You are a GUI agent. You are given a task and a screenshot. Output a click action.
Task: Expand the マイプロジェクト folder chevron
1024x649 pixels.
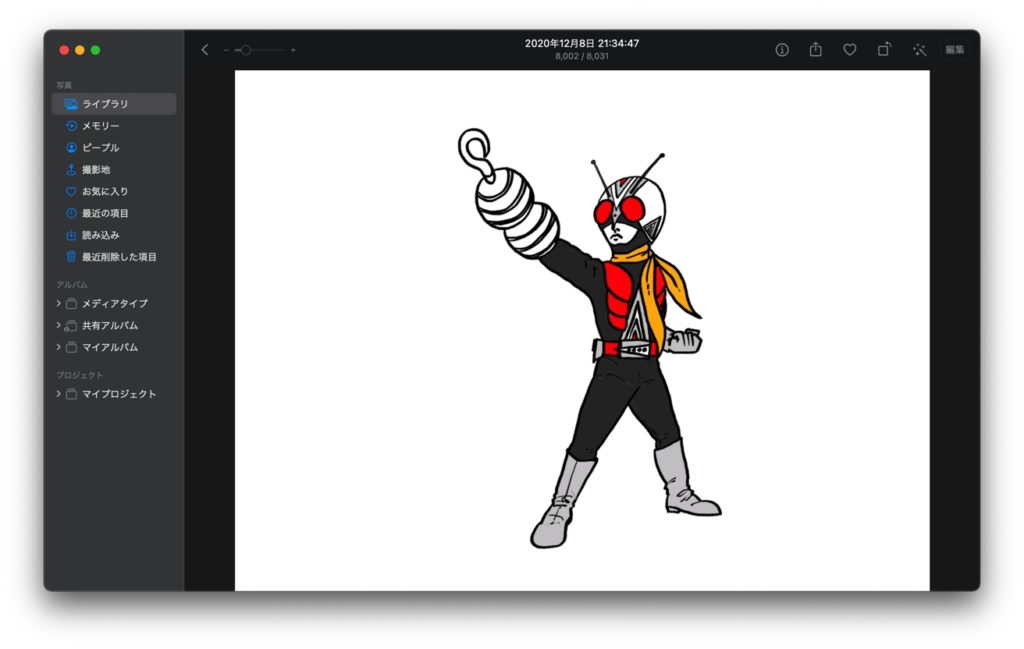point(58,394)
